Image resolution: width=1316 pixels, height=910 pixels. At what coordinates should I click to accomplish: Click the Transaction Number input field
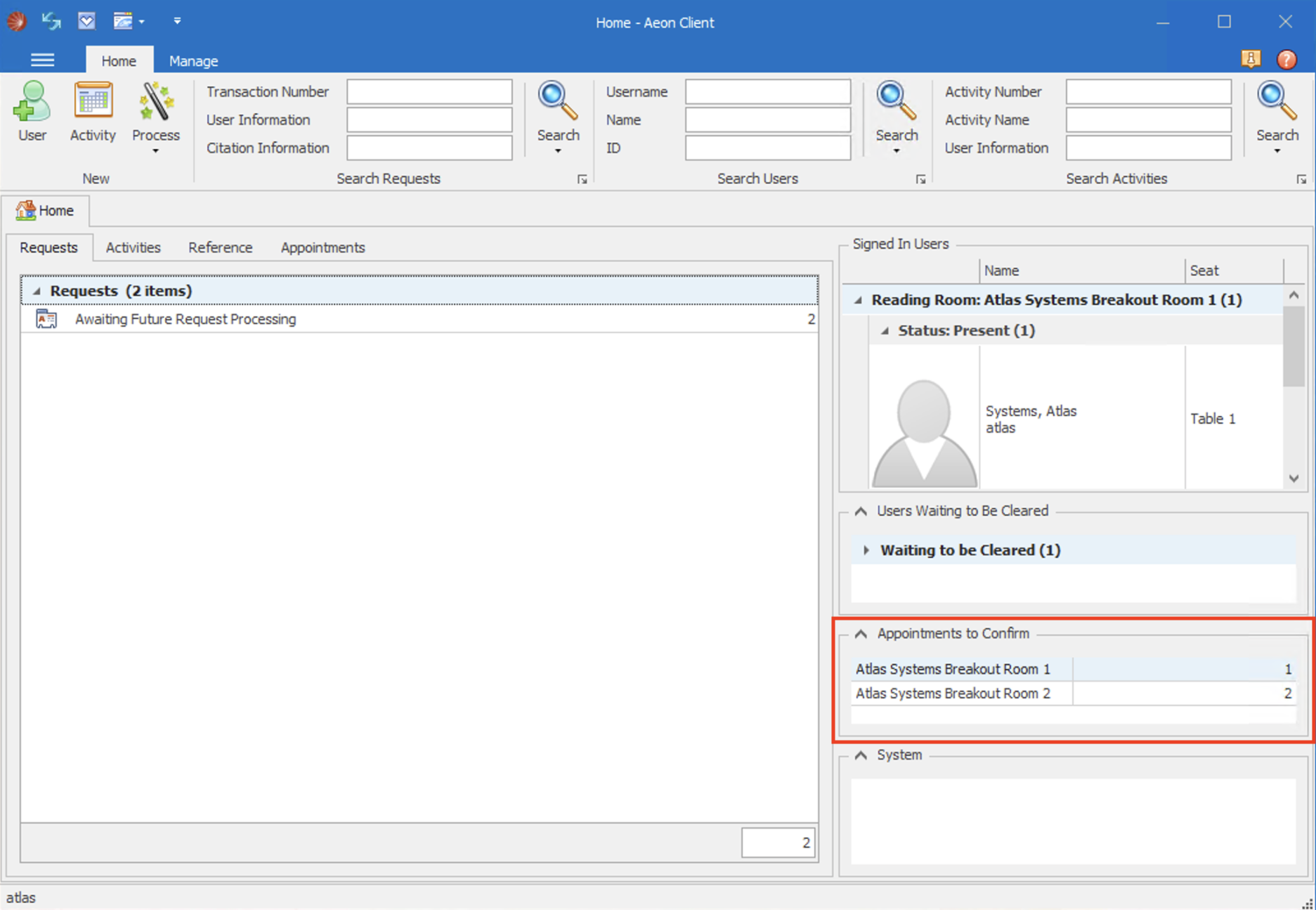click(x=429, y=91)
